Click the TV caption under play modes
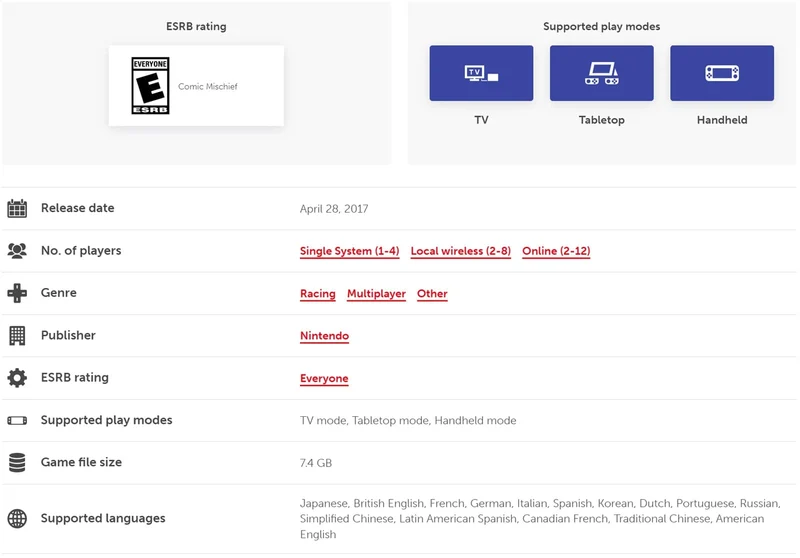Image resolution: width=800 pixels, height=558 pixels. click(481, 120)
